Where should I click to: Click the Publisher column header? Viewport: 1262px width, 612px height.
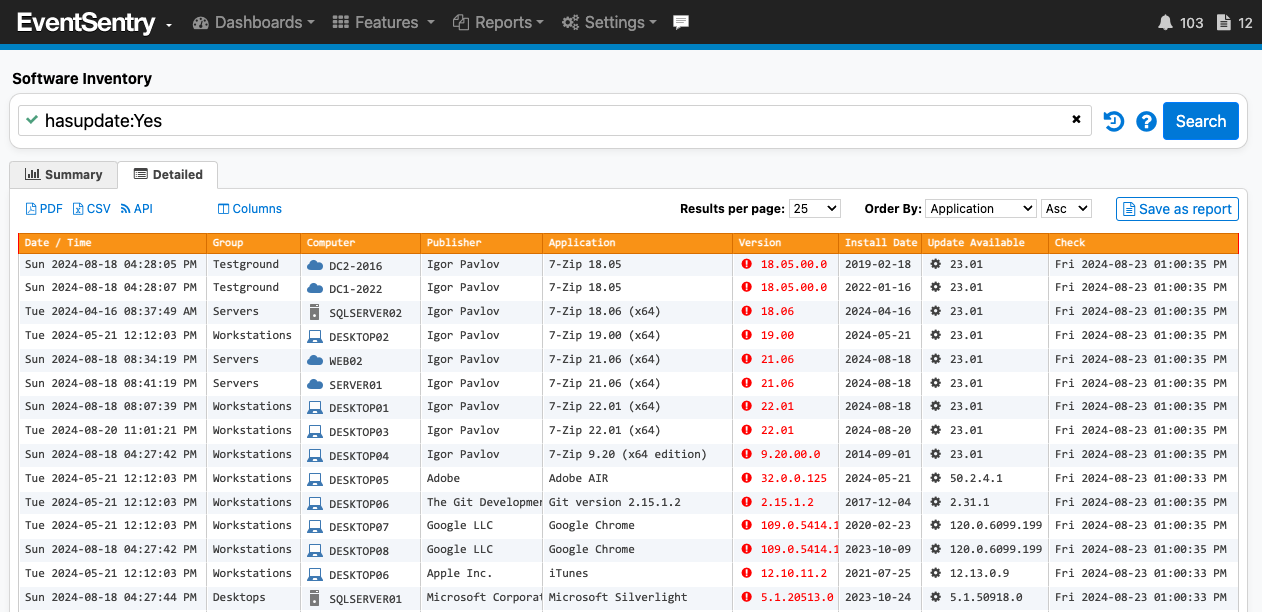(481, 243)
